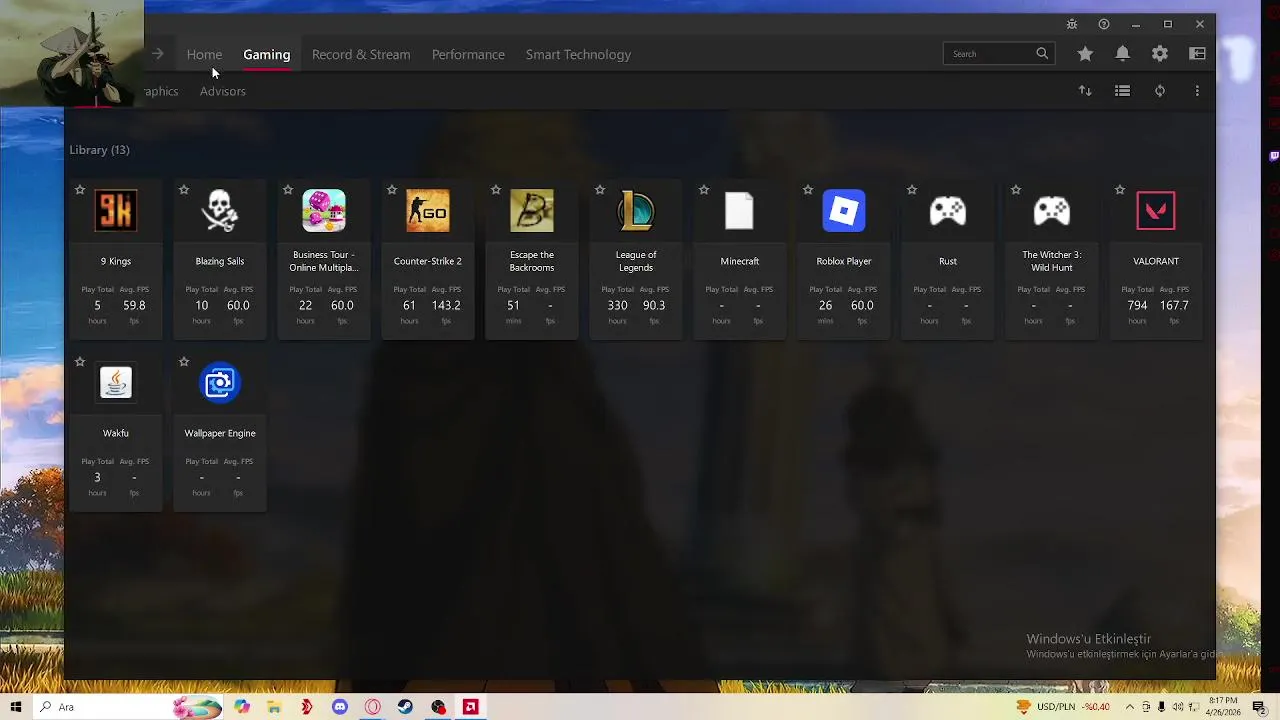Open the Wakfu Java icon
1280x720 pixels.
[x=116, y=383]
